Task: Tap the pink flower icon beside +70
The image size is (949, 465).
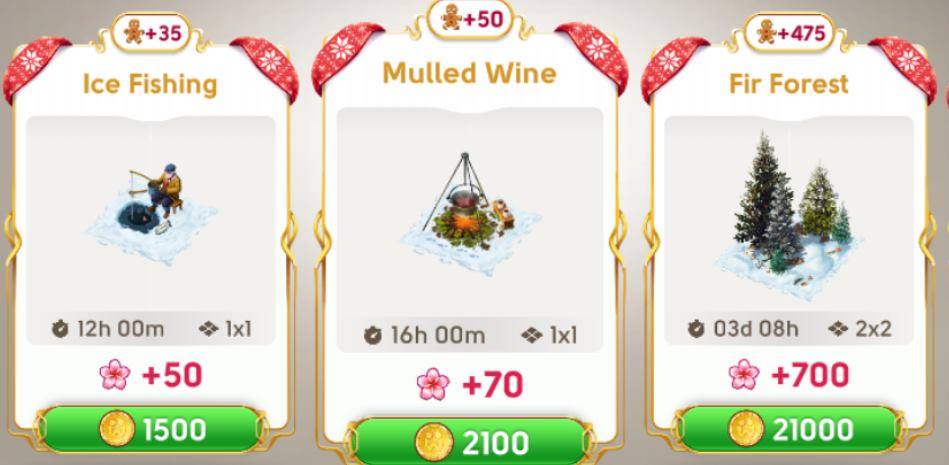Action: [433, 384]
